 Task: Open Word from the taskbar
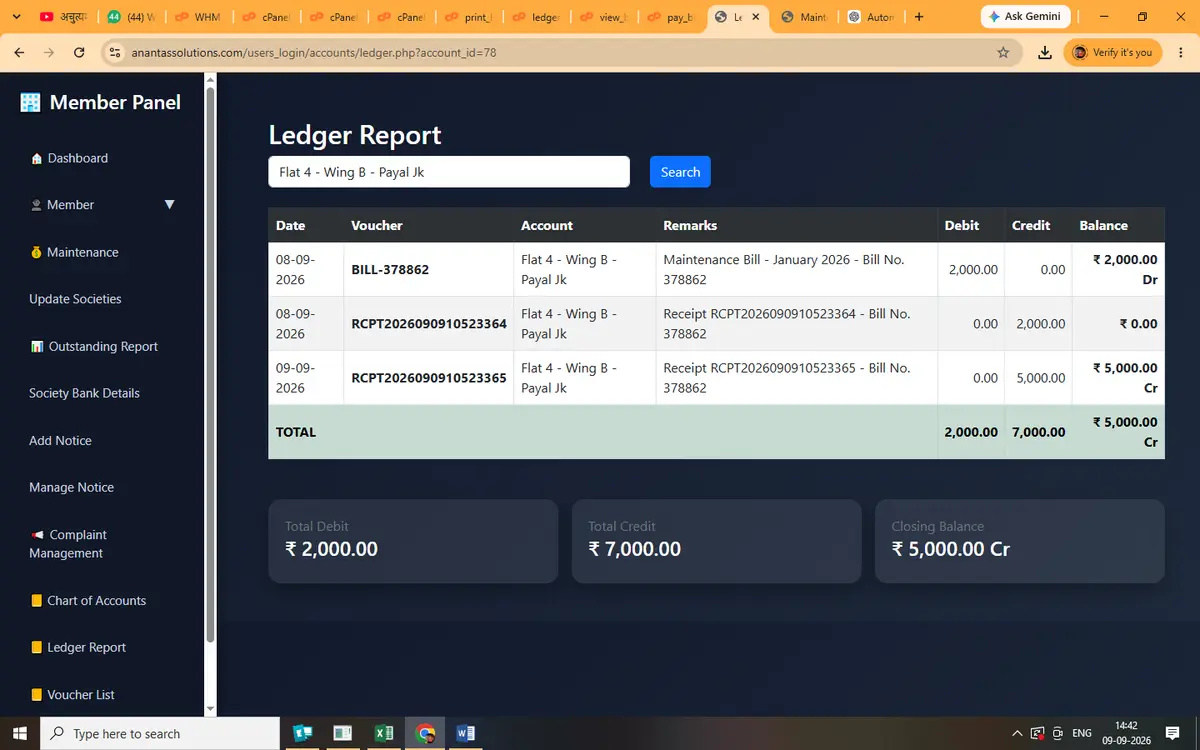[466, 733]
